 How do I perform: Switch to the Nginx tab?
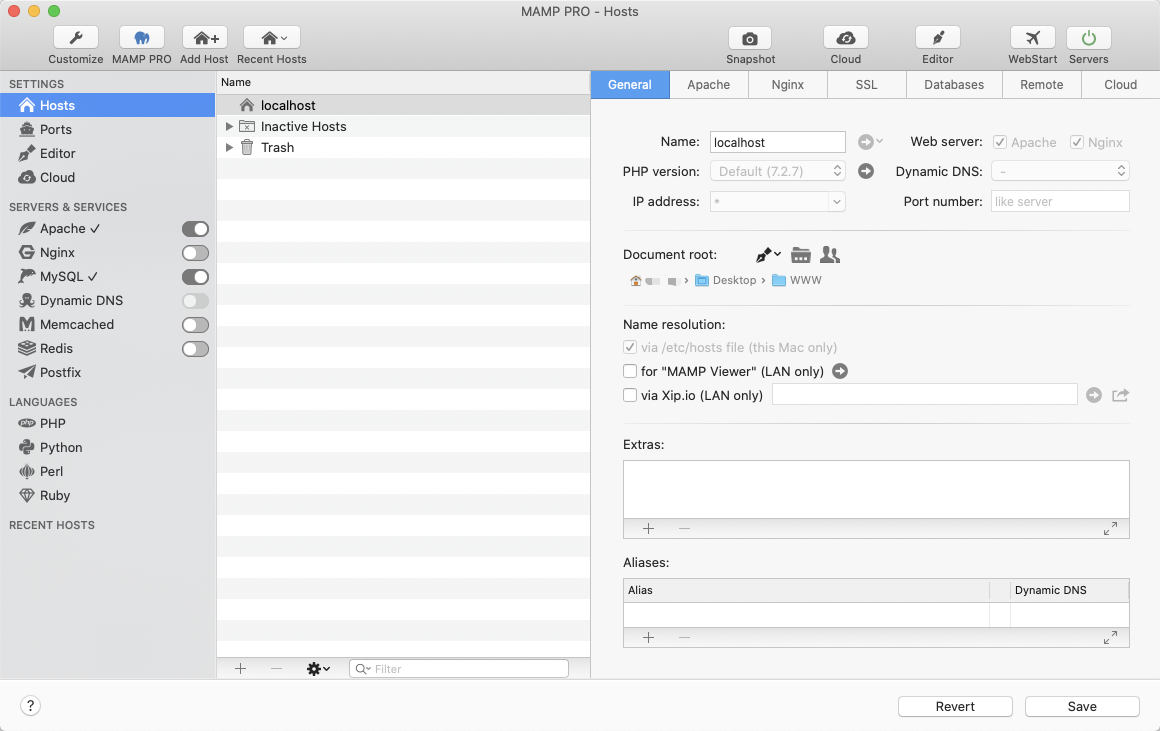point(788,84)
